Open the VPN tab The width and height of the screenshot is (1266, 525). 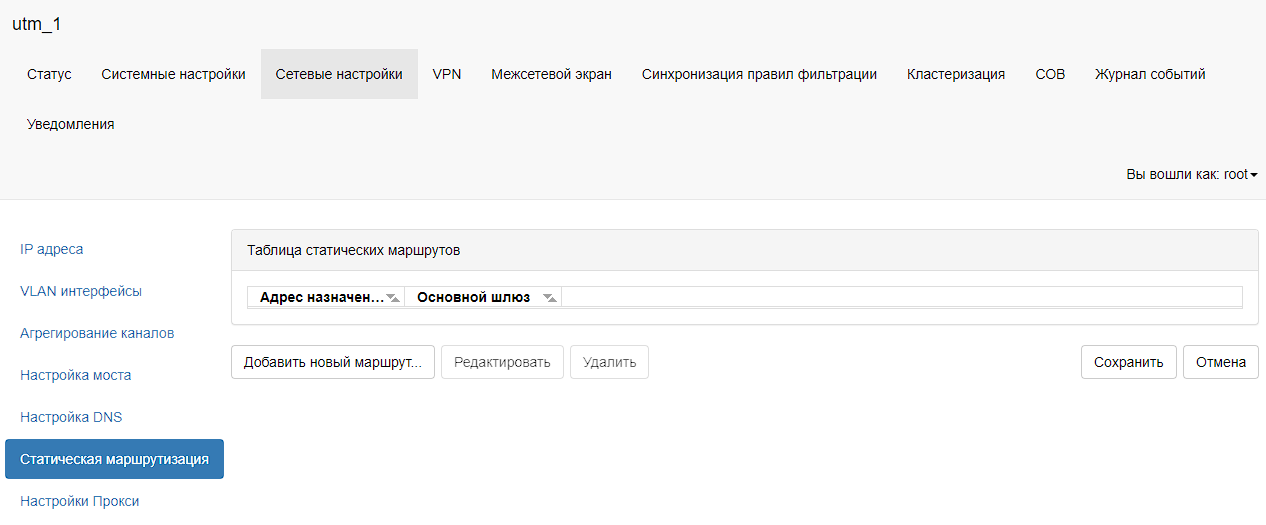pyautogui.click(x=447, y=74)
